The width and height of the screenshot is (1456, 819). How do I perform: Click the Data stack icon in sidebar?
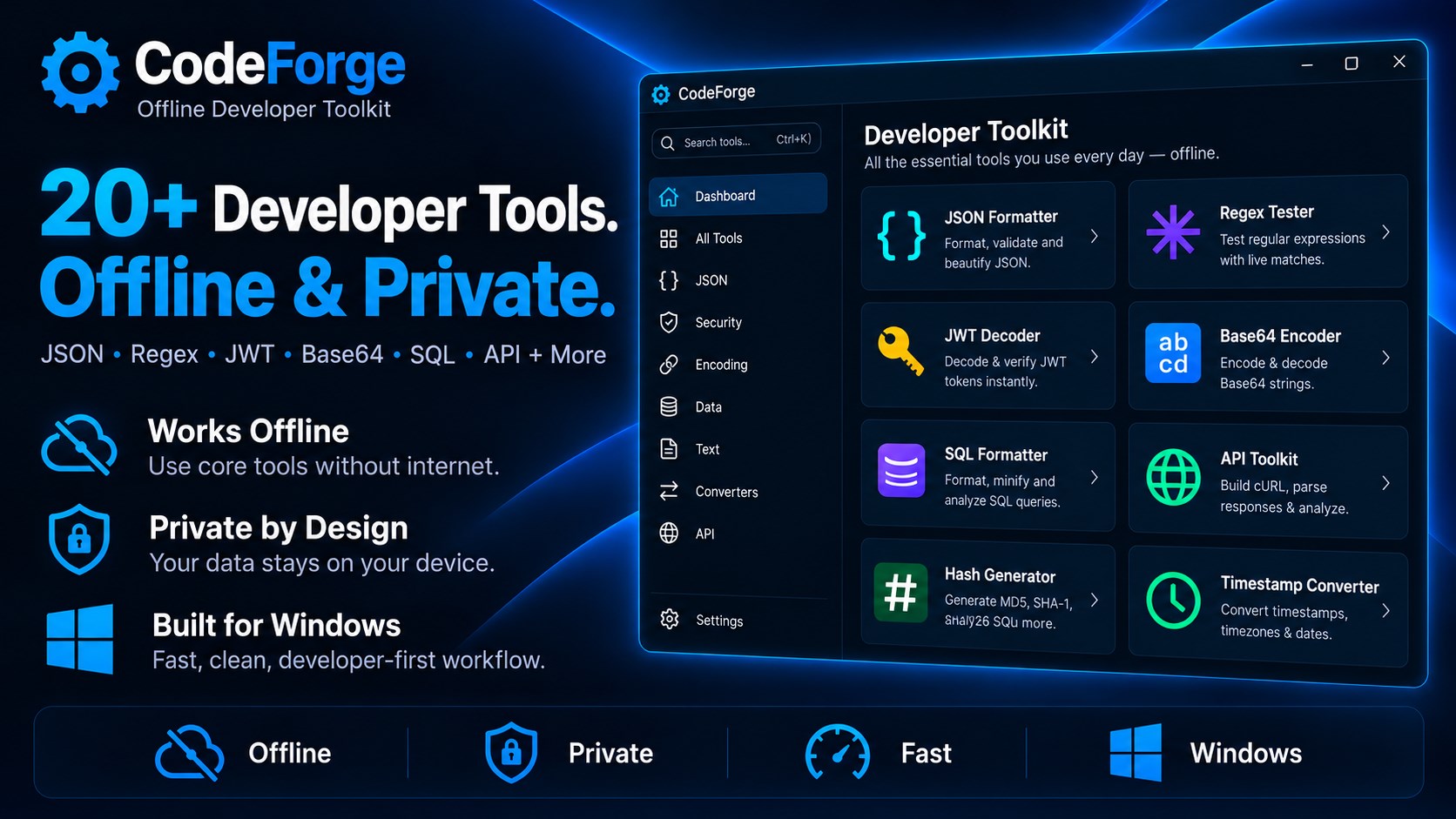click(669, 406)
